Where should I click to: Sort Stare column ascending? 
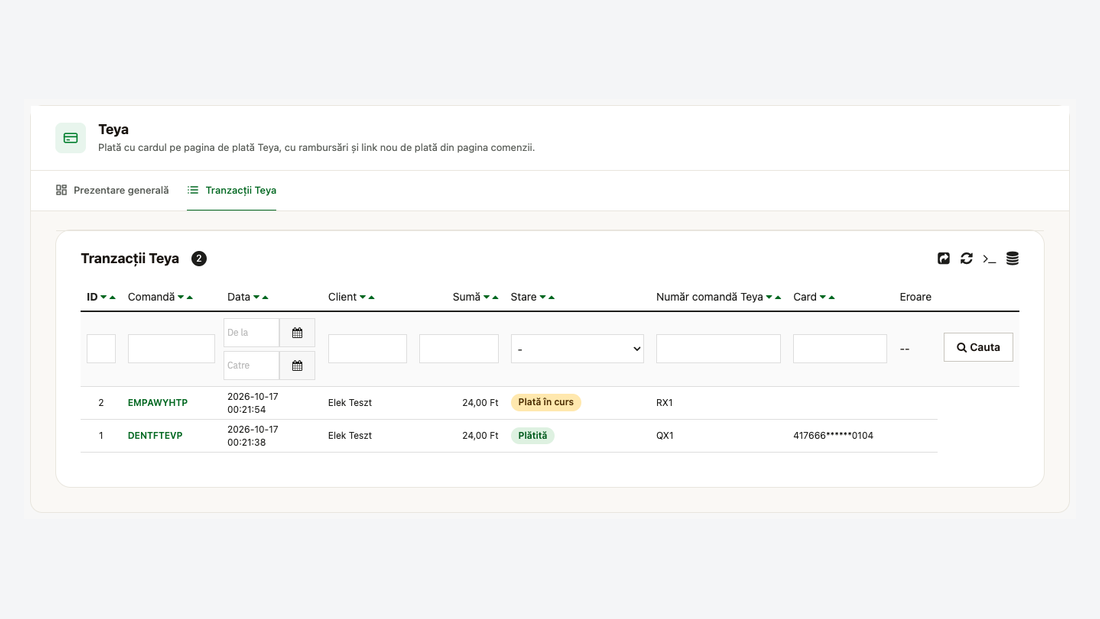552,297
